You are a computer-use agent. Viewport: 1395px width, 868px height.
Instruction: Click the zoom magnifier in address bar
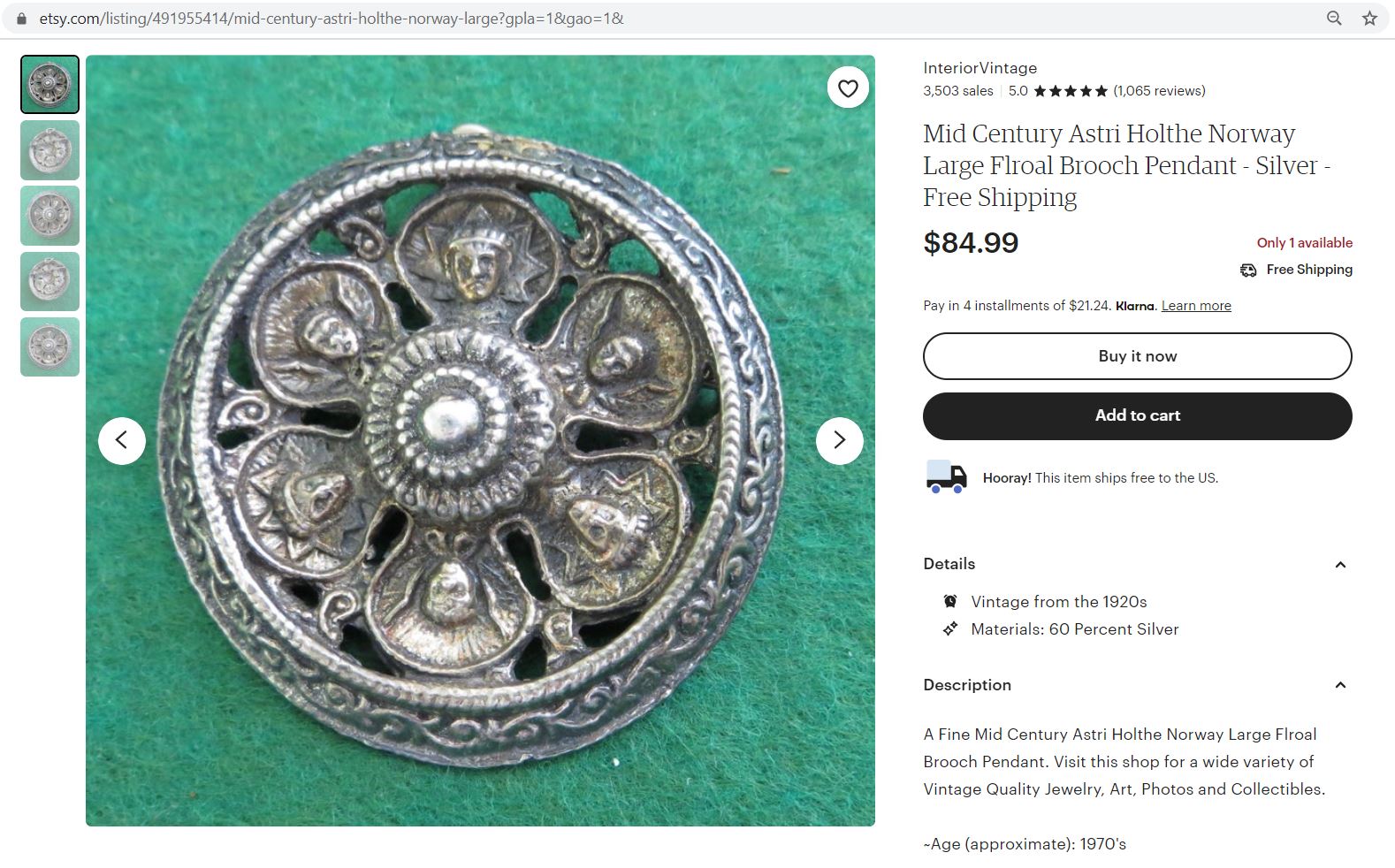point(1334,19)
